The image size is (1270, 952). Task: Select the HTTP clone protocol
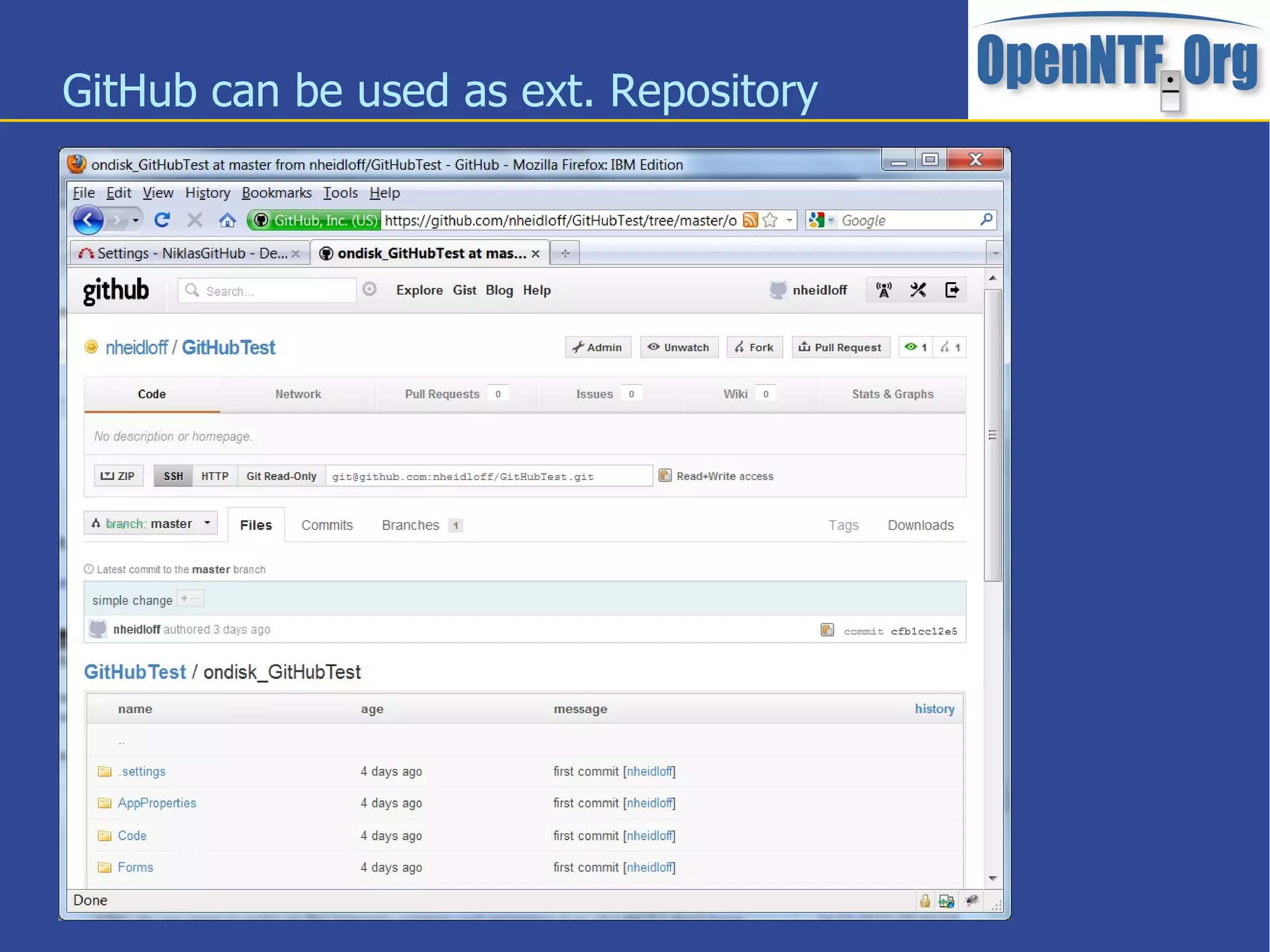(215, 476)
